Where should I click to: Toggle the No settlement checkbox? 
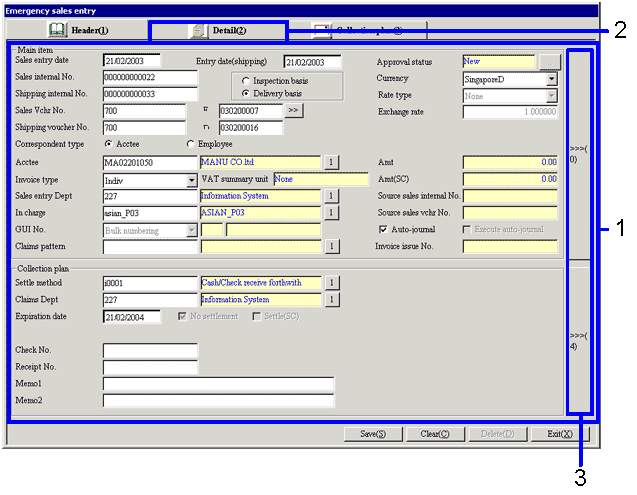[x=182, y=316]
